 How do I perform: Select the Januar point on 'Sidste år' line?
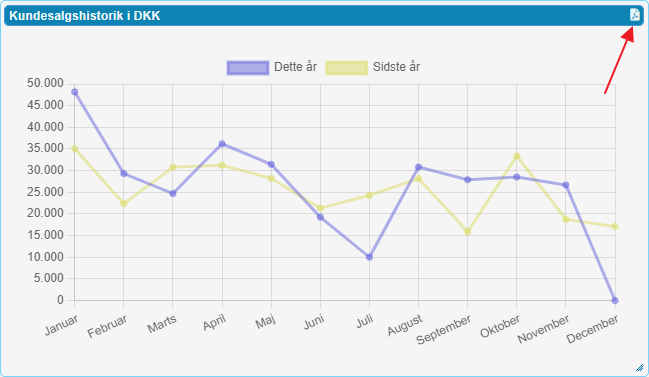click(75, 149)
